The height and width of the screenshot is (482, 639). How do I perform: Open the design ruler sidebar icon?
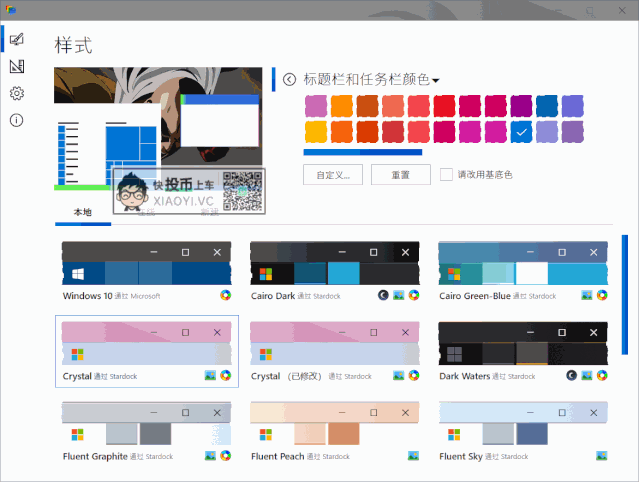[x=17, y=66]
